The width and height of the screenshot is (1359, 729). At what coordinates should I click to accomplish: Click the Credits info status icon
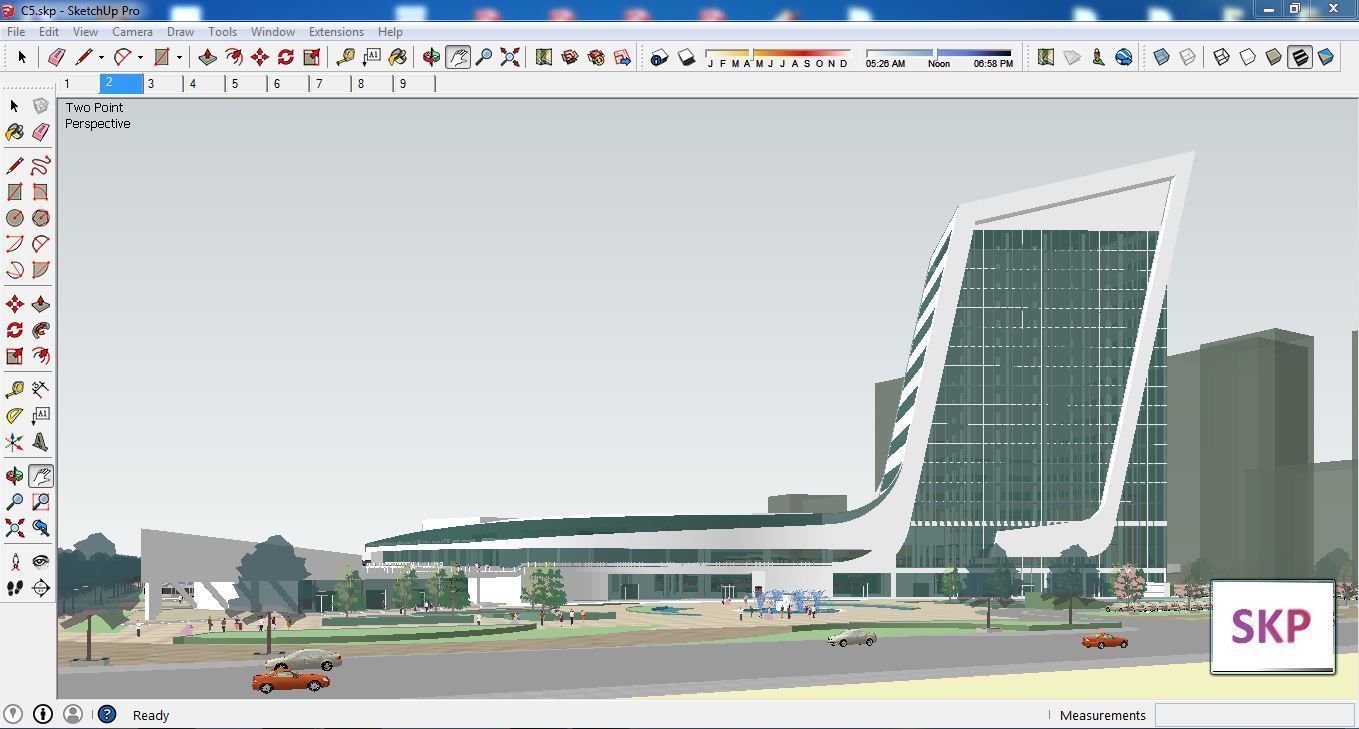click(43, 714)
